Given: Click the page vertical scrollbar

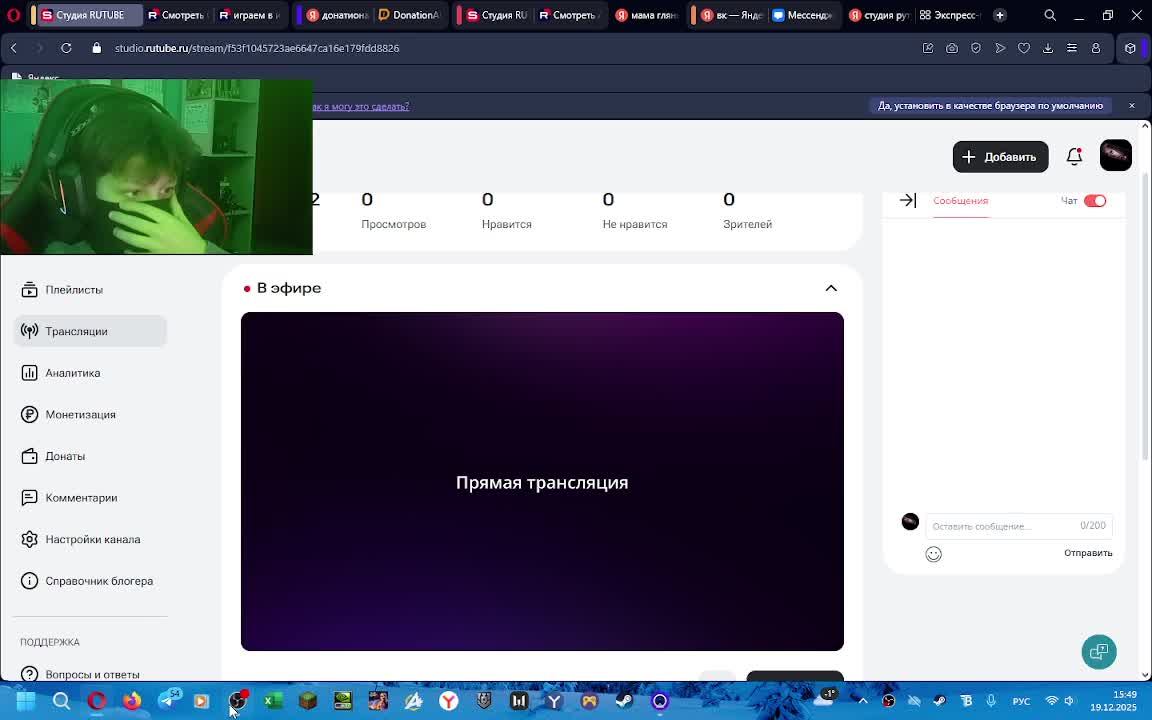Looking at the screenshot, I should 1145,316.
